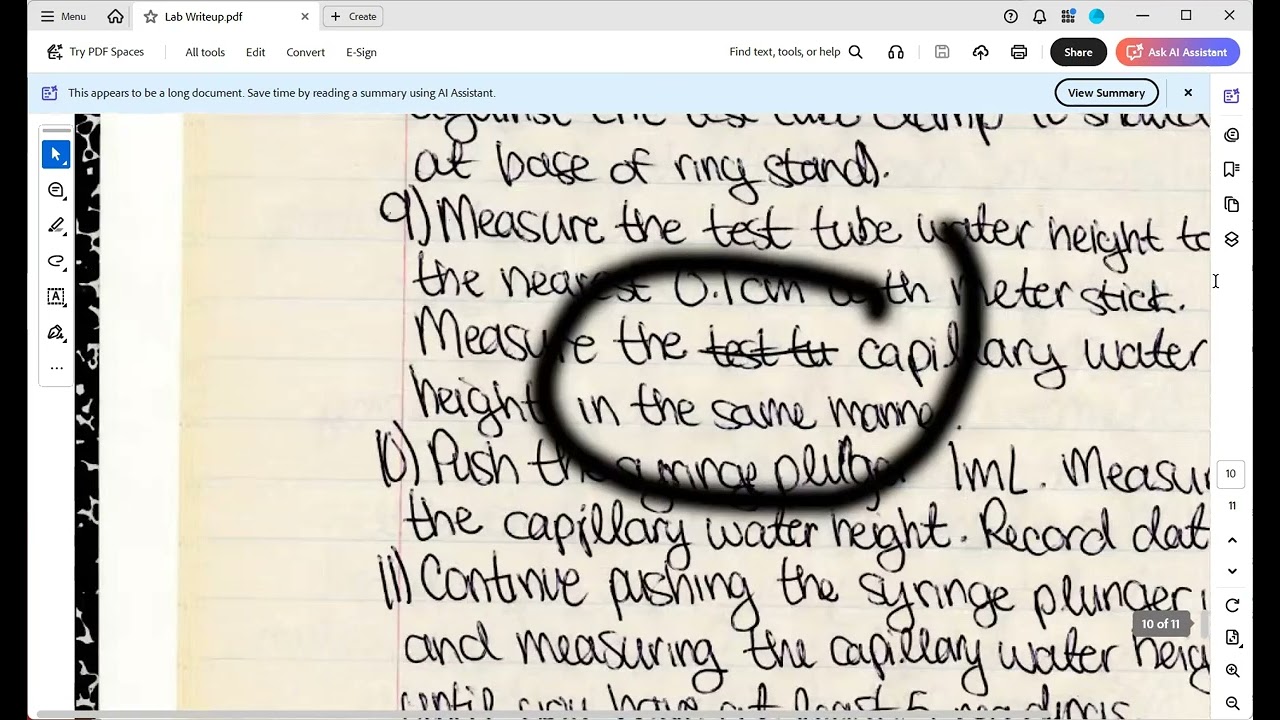This screenshot has height=720, width=1280.
Task: Open the AI Assistant panel in right sidebar
Action: [1232, 96]
